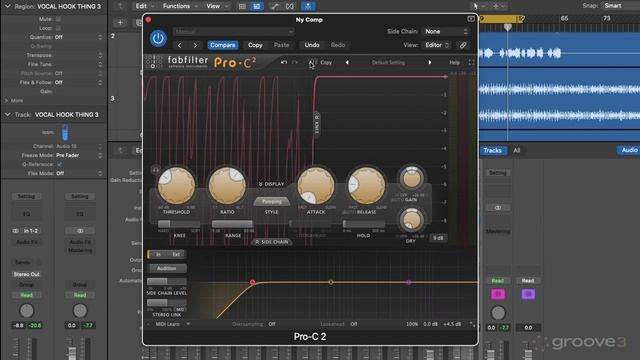The height and width of the screenshot is (360, 640).
Task: Toggle the Loop checkbox in Region inspector
Action: [58, 28]
